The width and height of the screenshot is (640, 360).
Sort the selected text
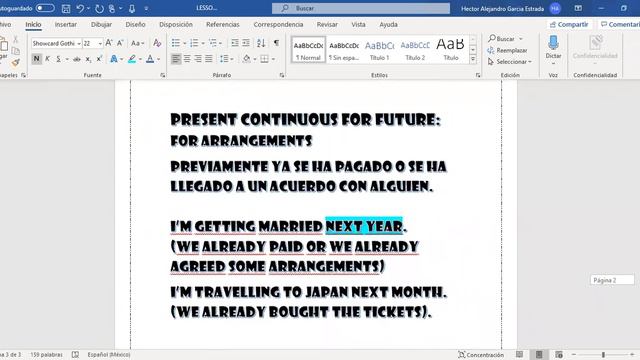(x=261, y=43)
